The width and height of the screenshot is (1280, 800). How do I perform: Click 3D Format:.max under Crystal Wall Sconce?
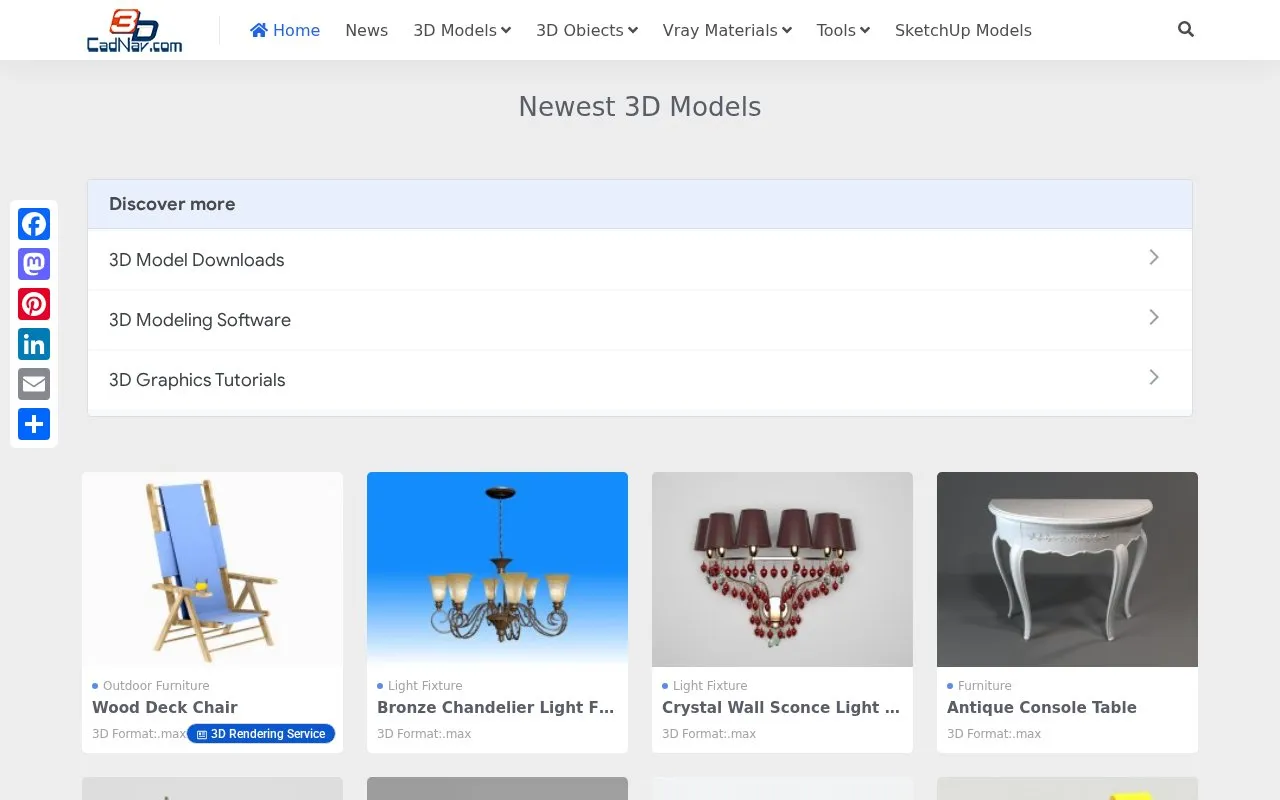(x=709, y=734)
